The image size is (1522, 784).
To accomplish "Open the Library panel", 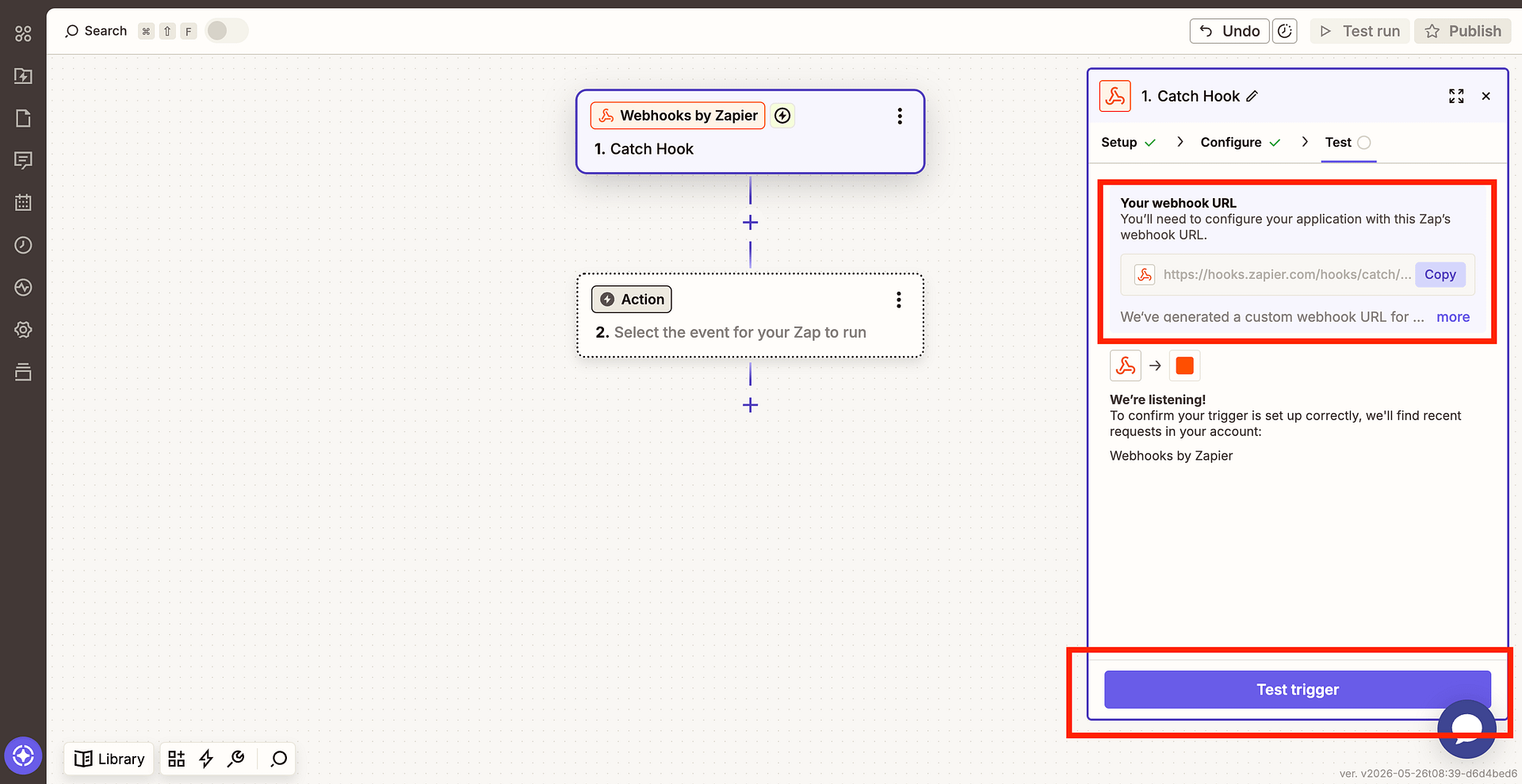I will click(x=109, y=759).
